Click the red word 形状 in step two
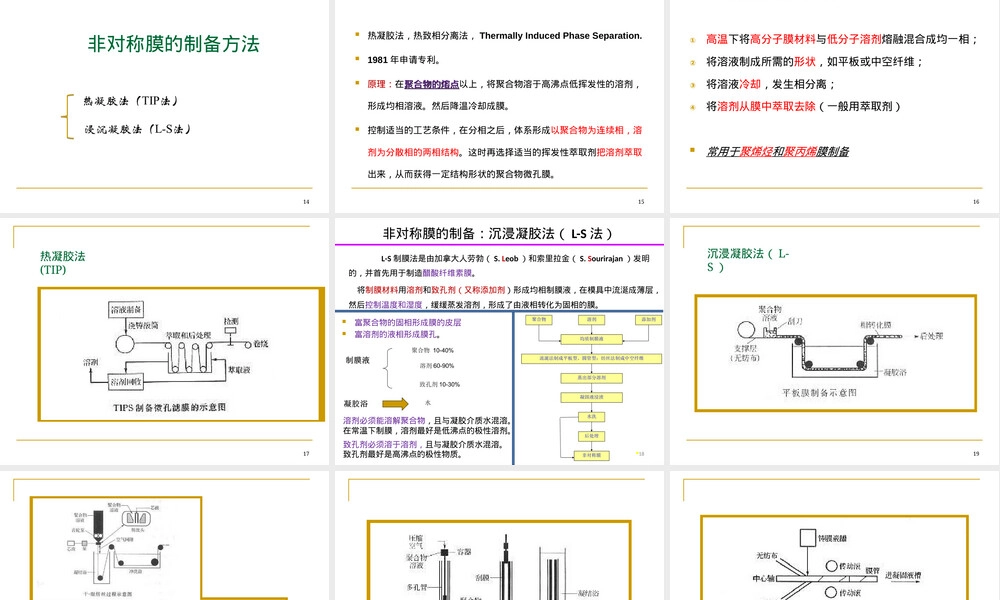 click(x=805, y=62)
